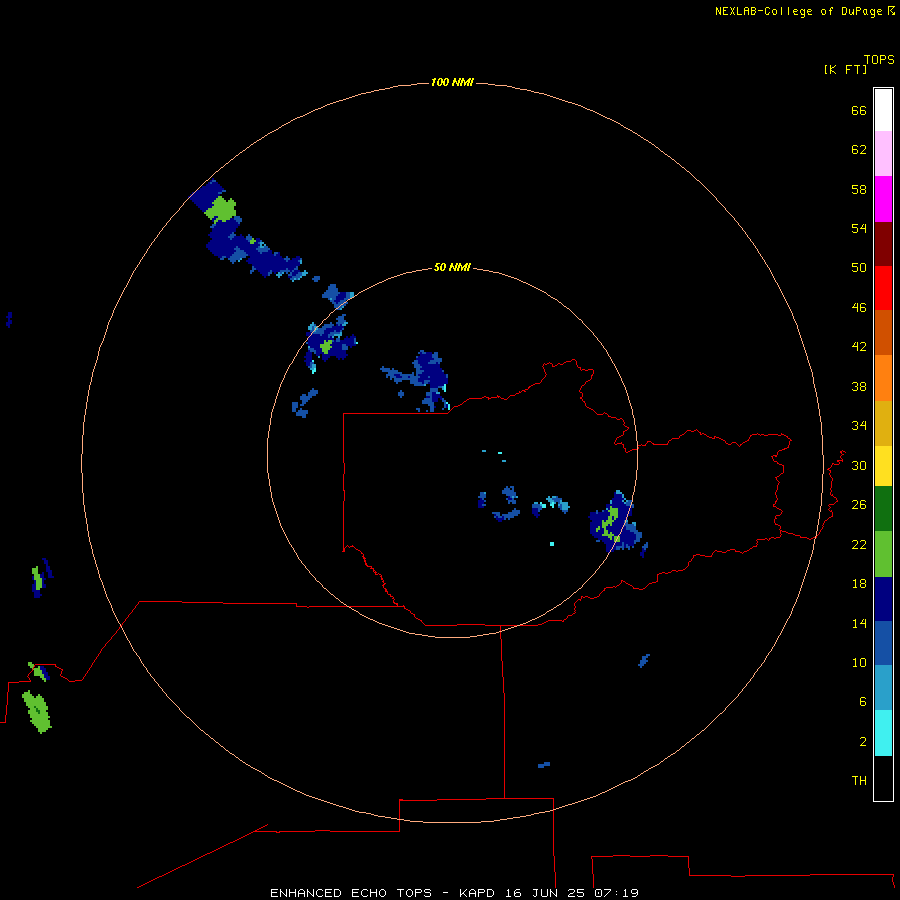
Task: Click the ENHANCED ECHO TOPS caption text
Action: (351, 893)
